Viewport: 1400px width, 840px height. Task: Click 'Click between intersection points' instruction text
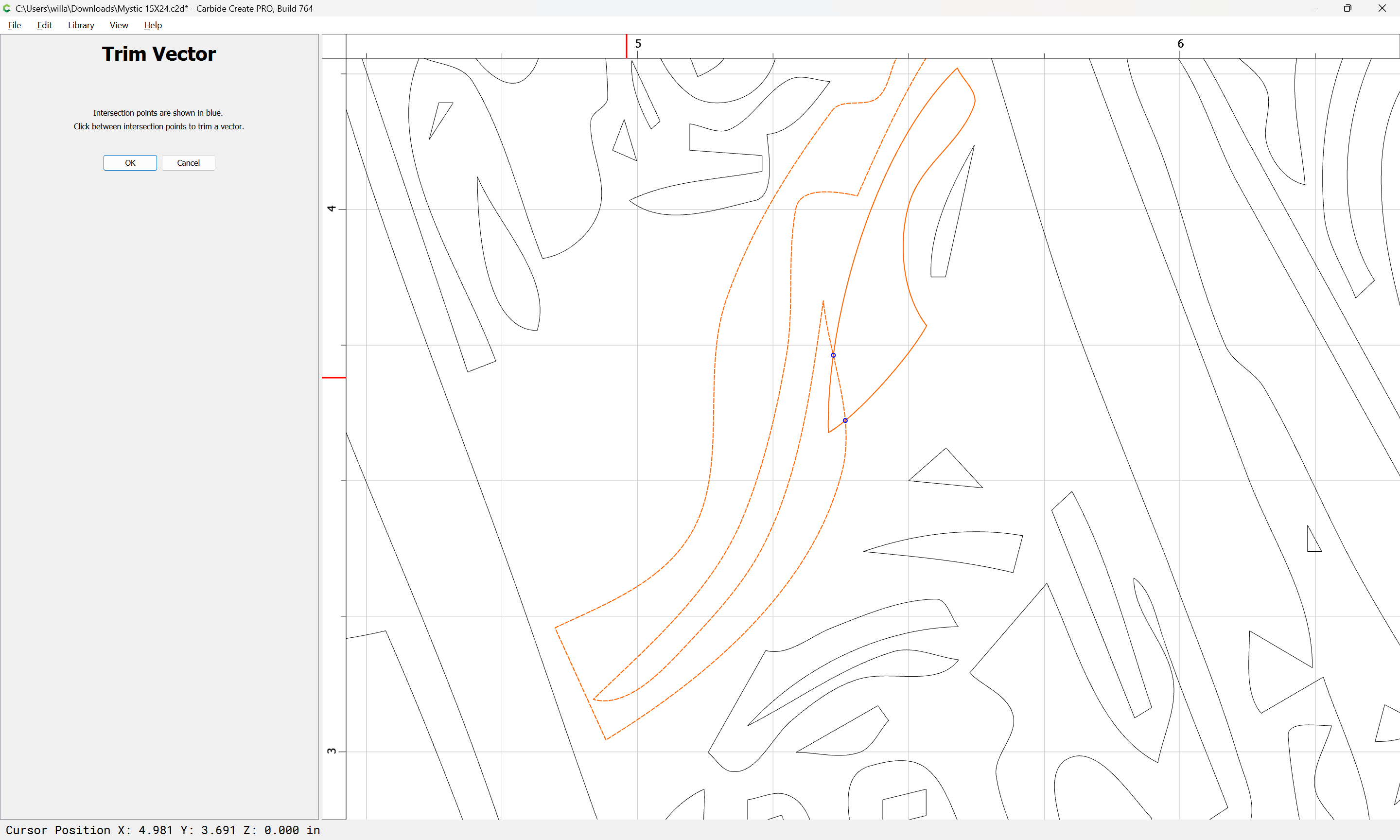tap(158, 126)
